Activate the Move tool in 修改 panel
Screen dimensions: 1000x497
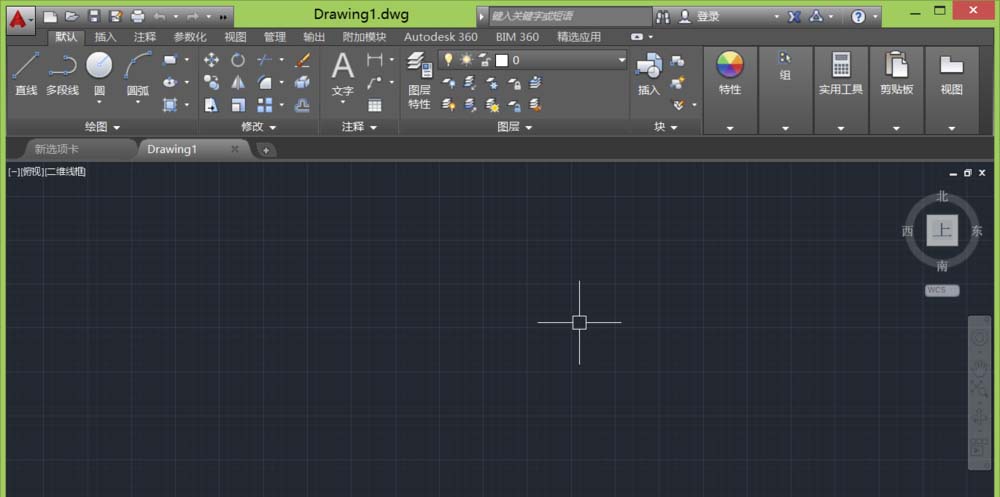211,61
